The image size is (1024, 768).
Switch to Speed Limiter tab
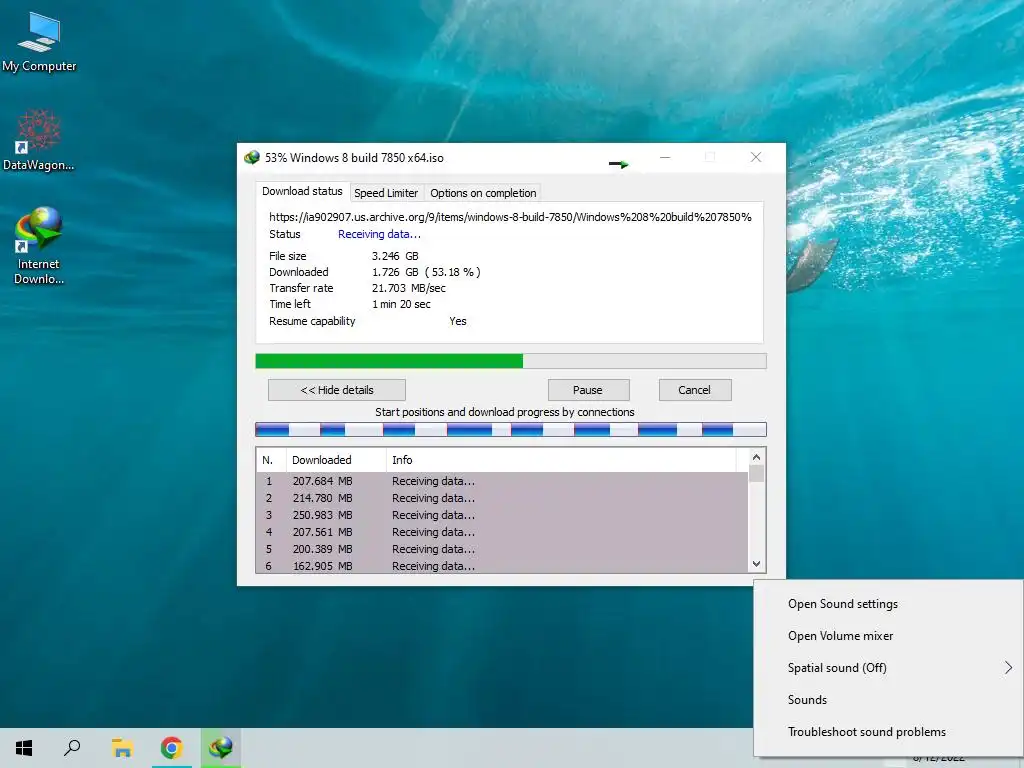pos(386,193)
